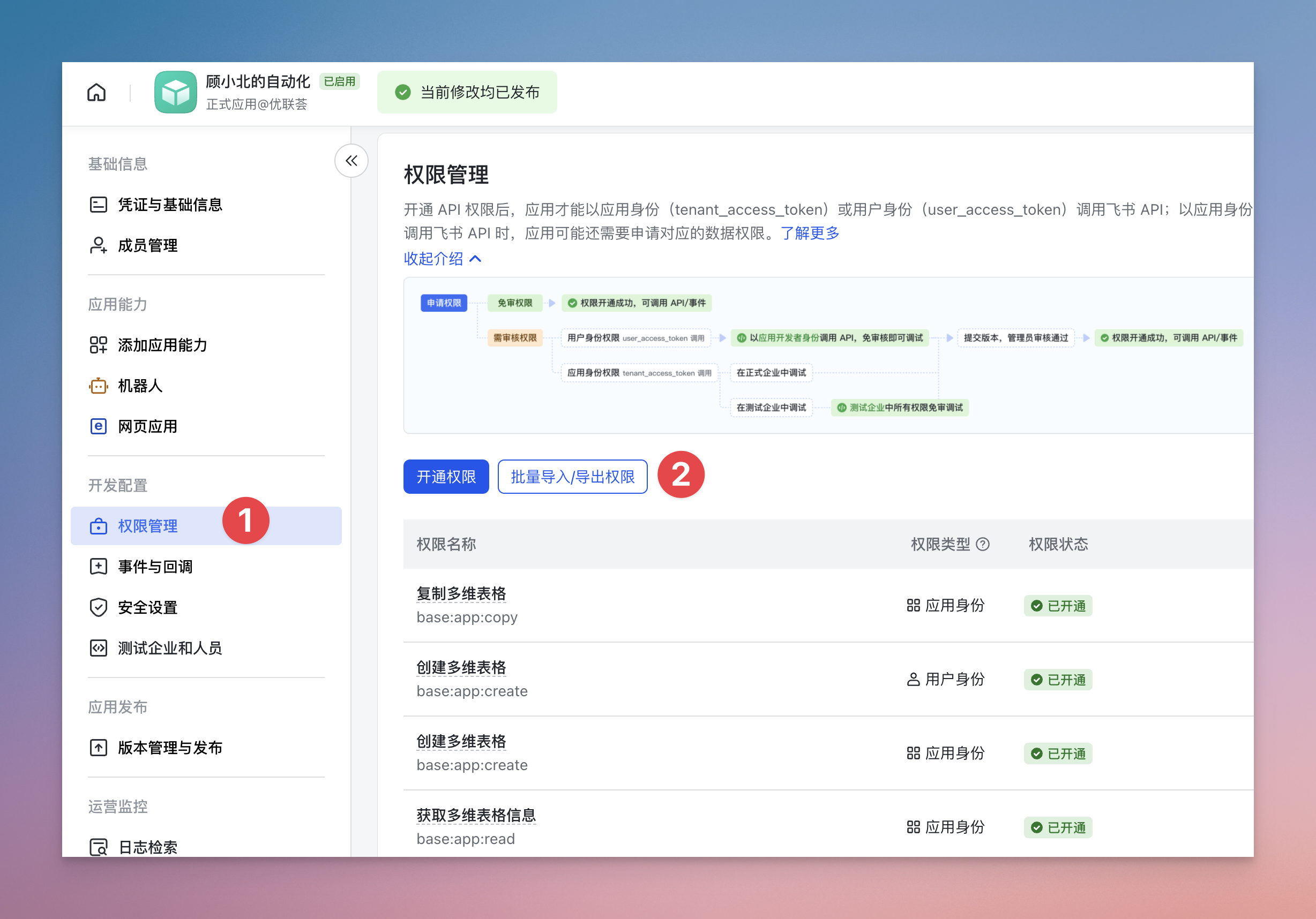
Task: Open 凭证与基础信息 in sidebar
Action: point(170,205)
